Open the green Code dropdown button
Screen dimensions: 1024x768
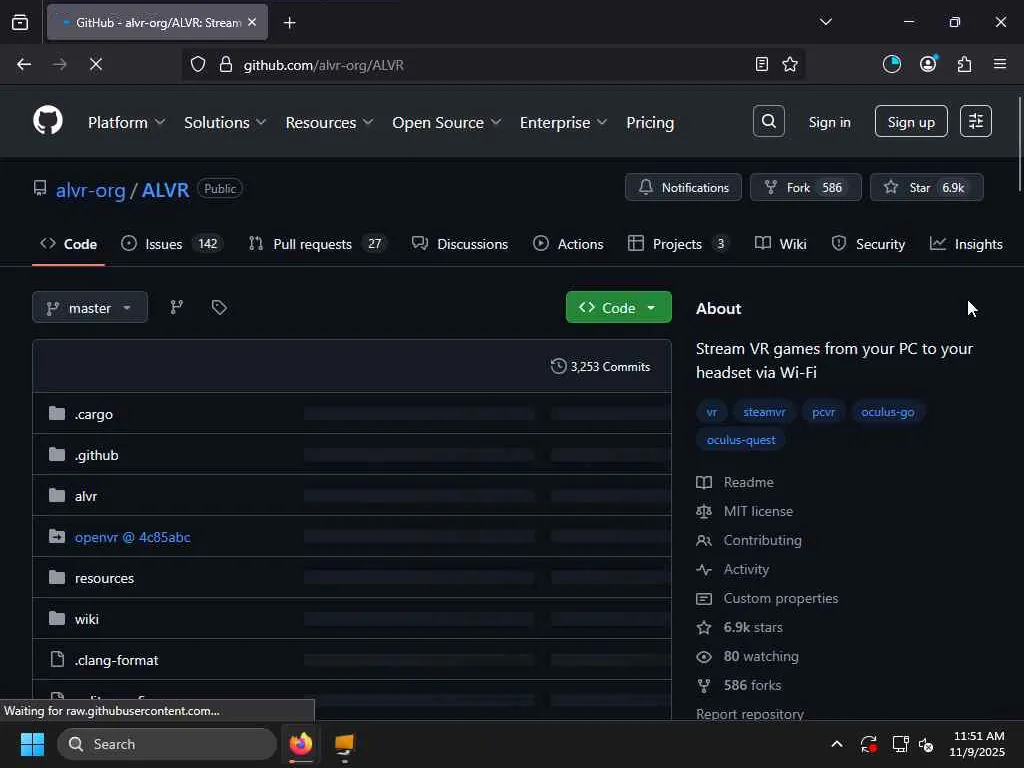618,307
